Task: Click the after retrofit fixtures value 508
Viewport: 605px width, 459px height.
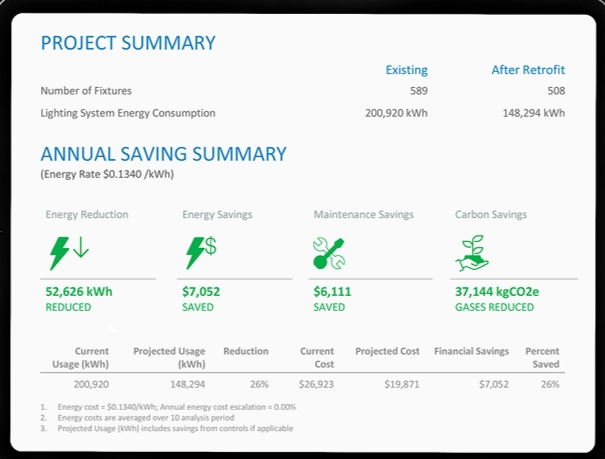Action: (556, 91)
